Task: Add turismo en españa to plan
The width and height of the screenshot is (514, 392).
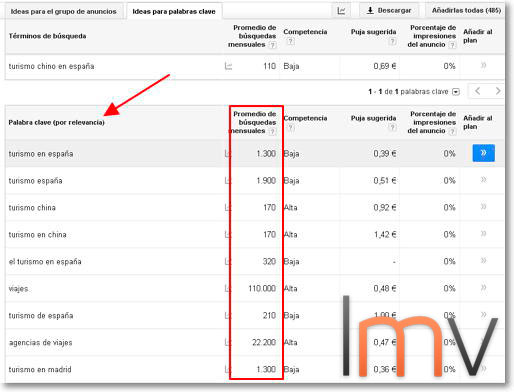Action: coord(483,153)
